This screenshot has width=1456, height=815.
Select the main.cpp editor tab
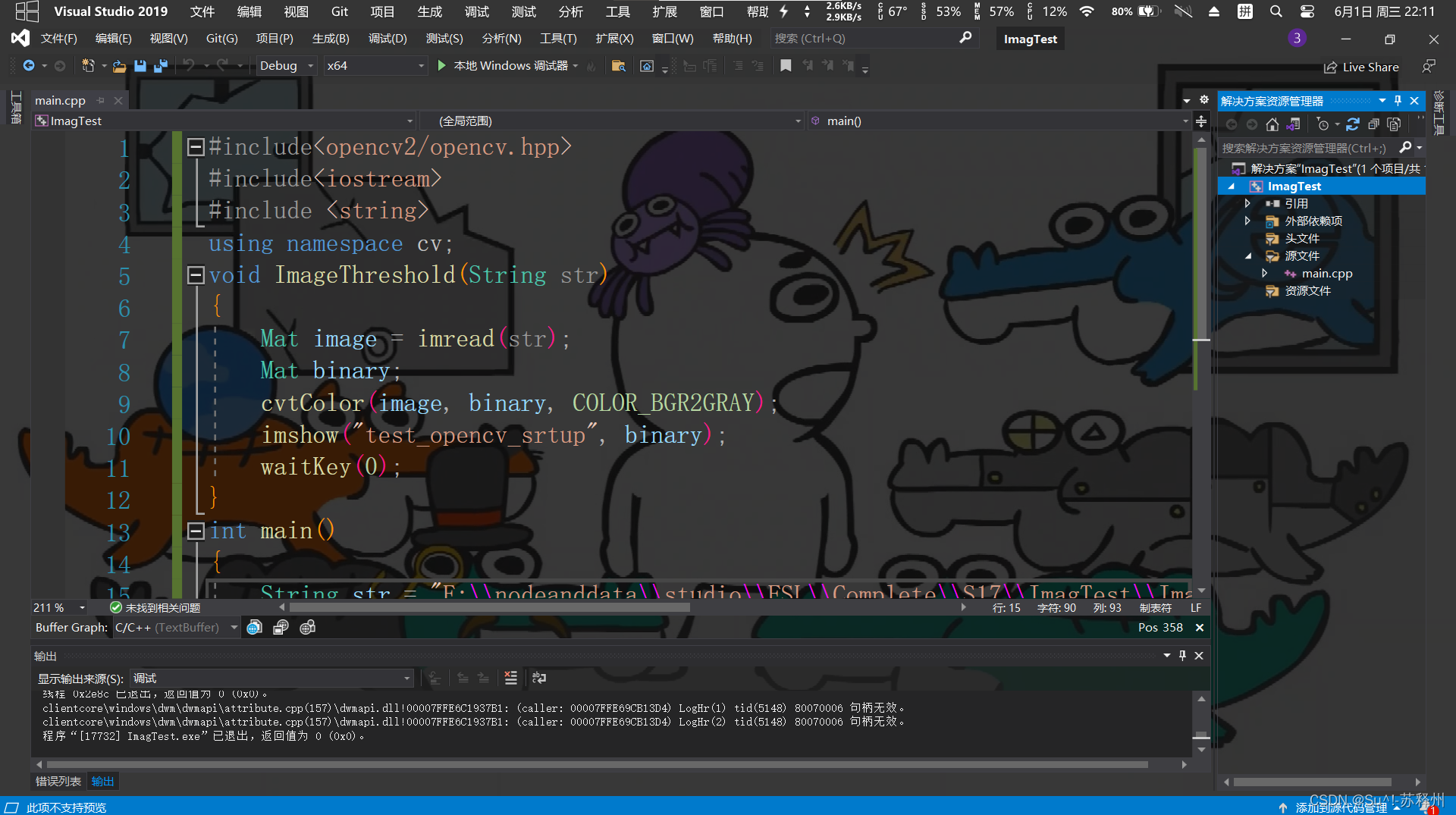60,100
